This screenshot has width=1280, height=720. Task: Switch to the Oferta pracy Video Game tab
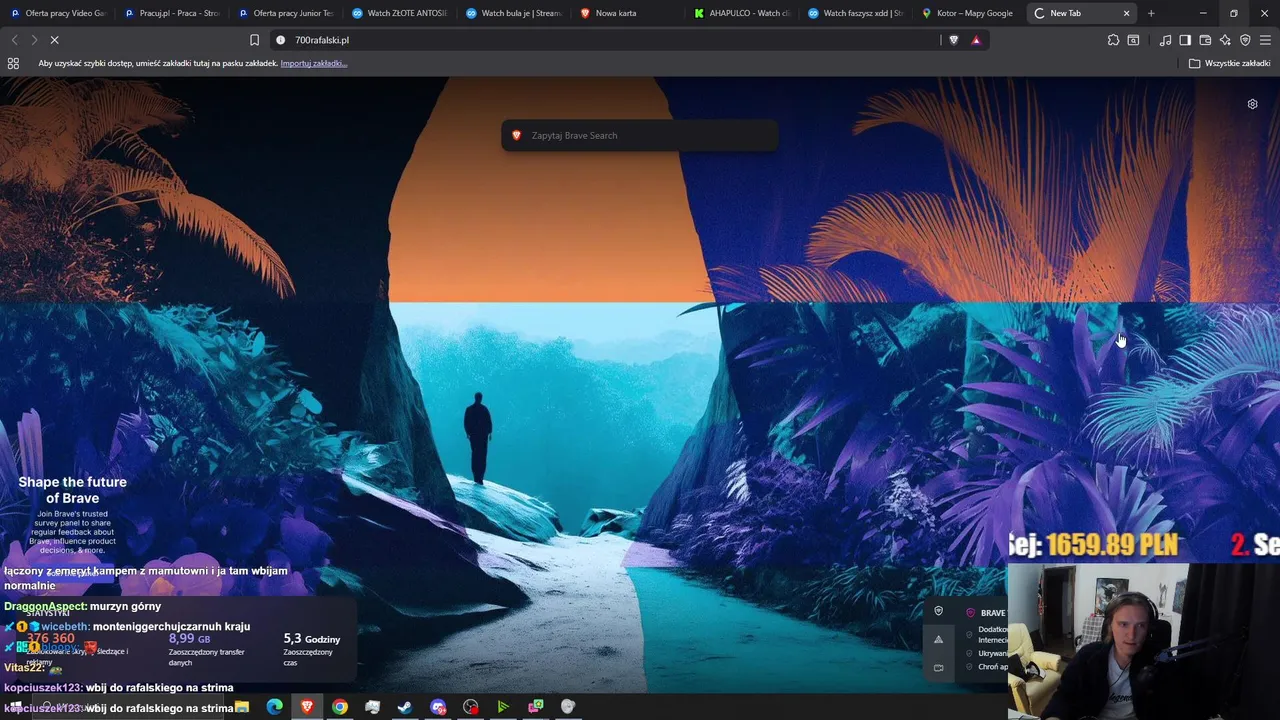pyautogui.click(x=58, y=13)
